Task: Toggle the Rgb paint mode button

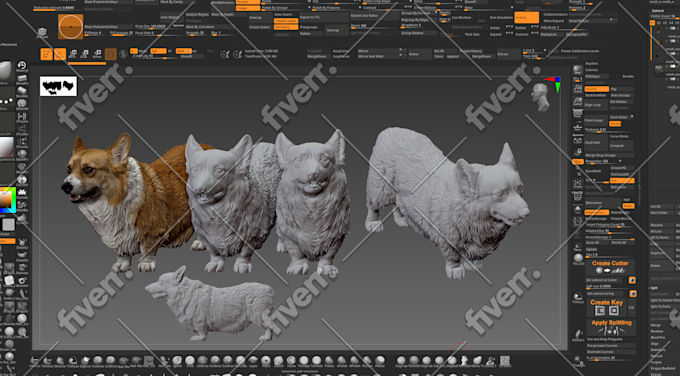Action: (158, 51)
